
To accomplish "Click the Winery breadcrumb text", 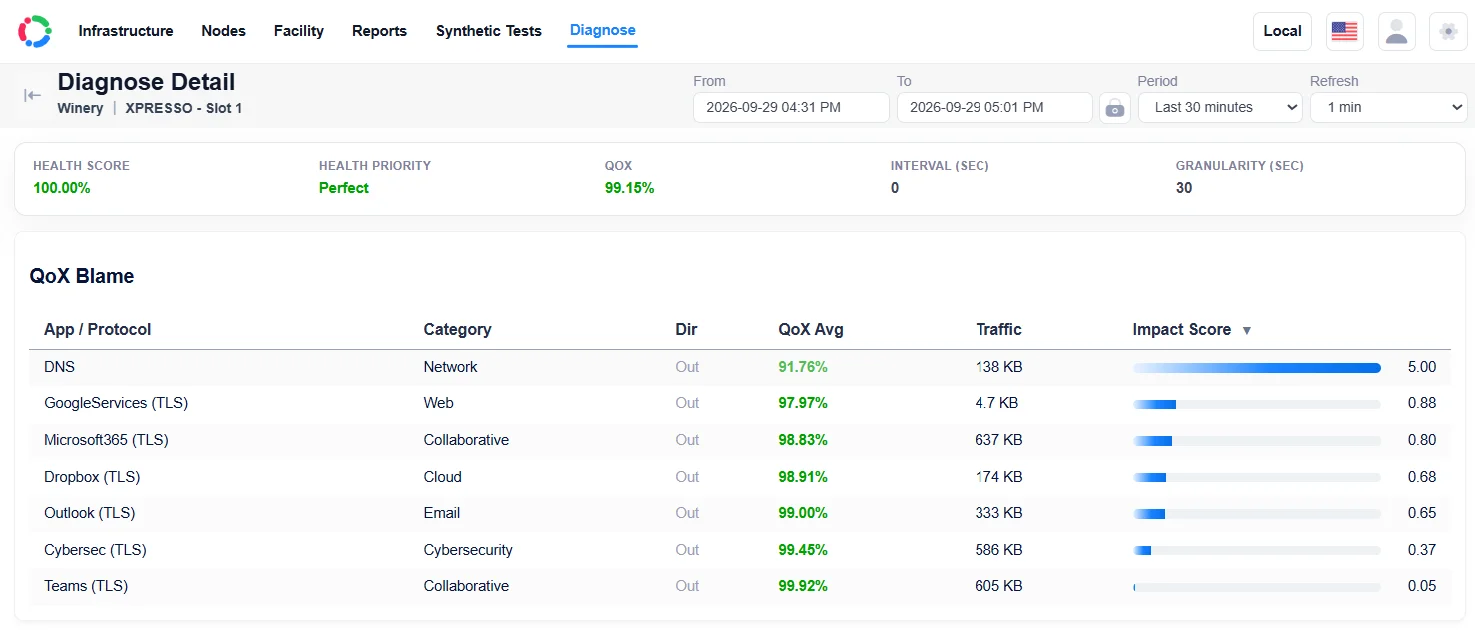I will tap(80, 108).
